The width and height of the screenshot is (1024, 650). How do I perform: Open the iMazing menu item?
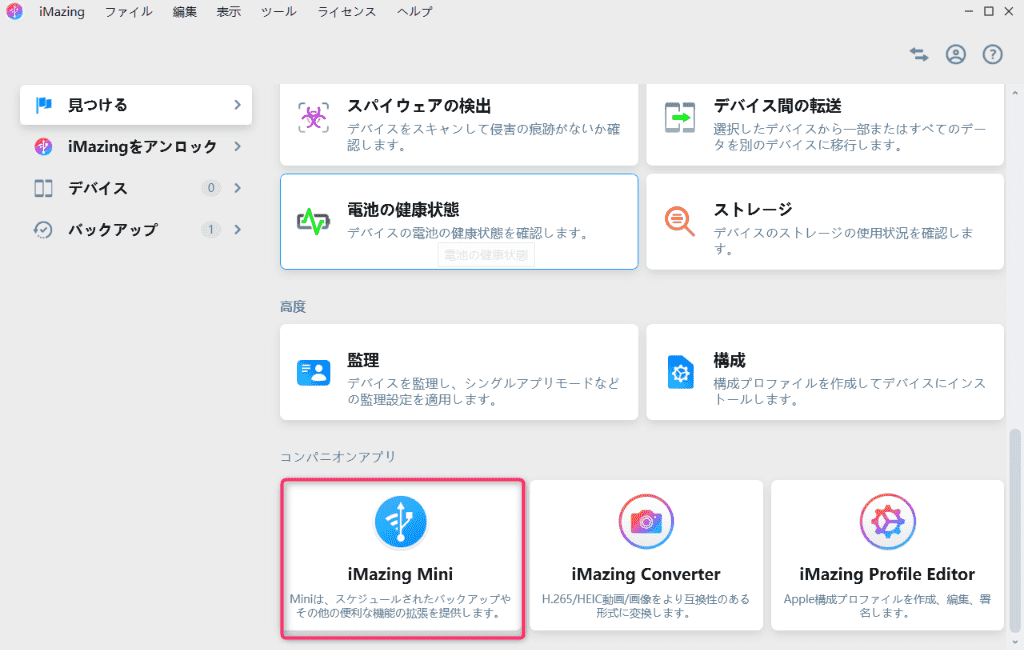[x=62, y=12]
